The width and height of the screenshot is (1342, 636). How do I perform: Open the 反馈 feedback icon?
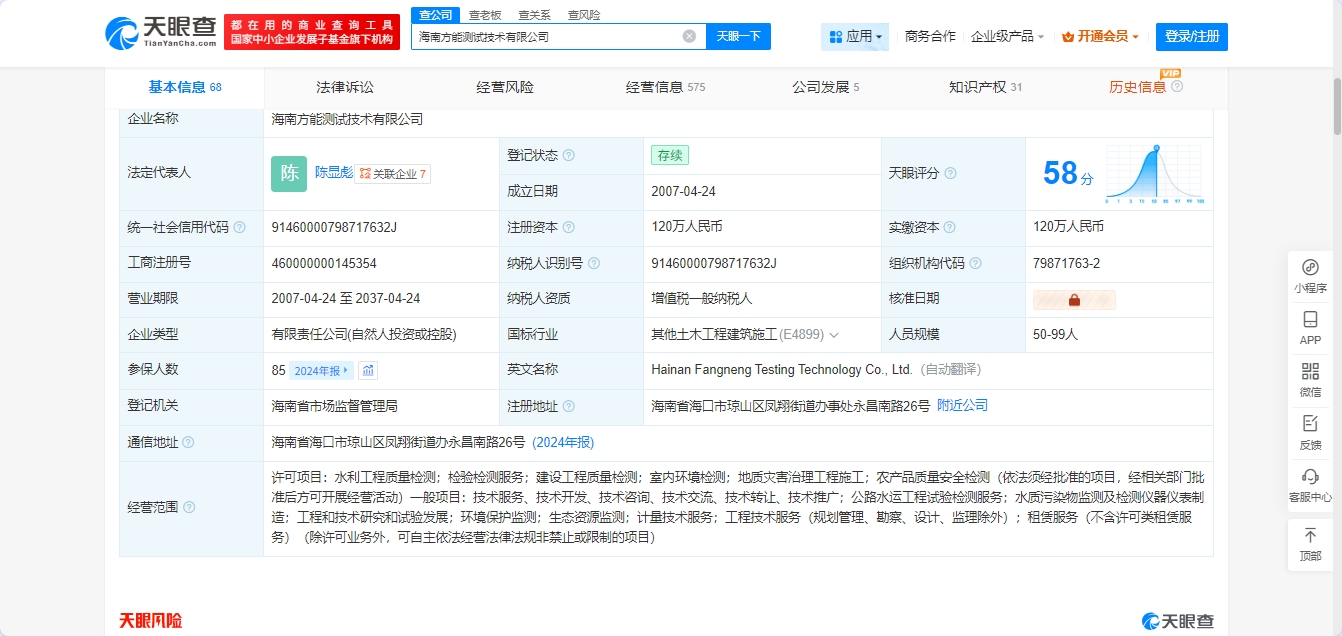(x=1310, y=424)
